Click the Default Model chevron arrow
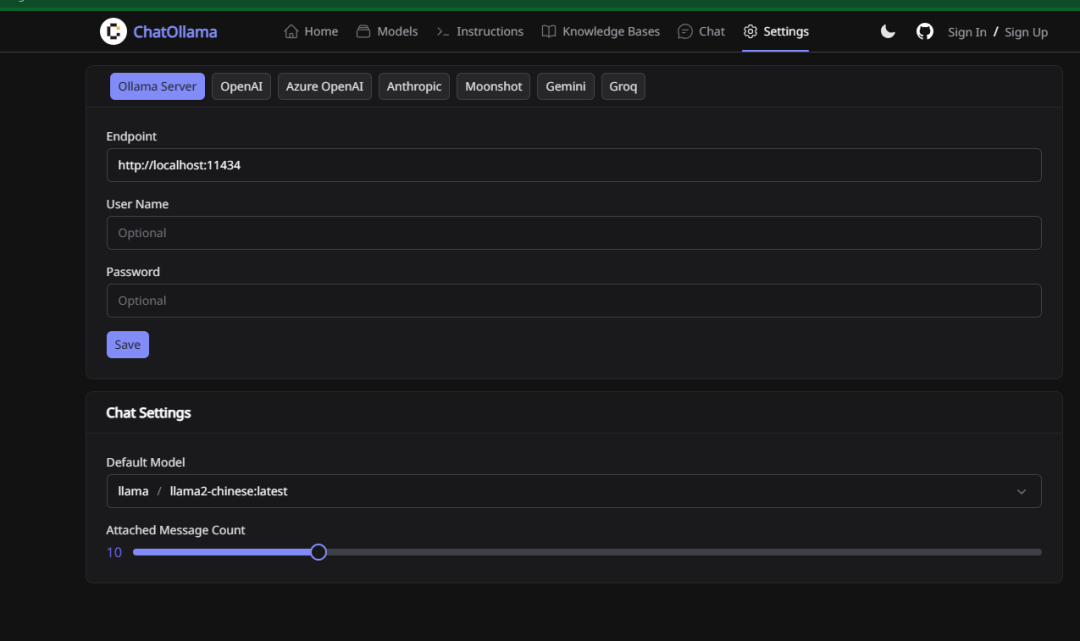Viewport: 1080px width, 641px height. click(x=1021, y=492)
